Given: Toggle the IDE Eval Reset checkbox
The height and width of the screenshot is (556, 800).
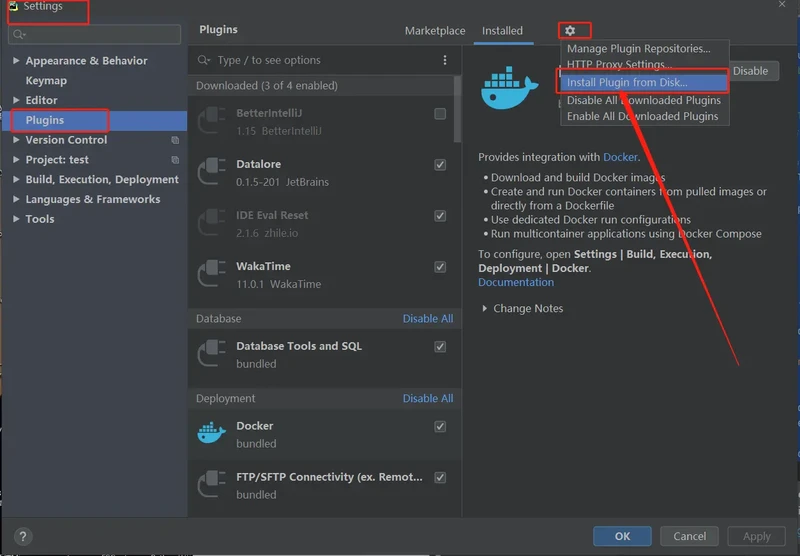Looking at the screenshot, I should pyautogui.click(x=440, y=216).
